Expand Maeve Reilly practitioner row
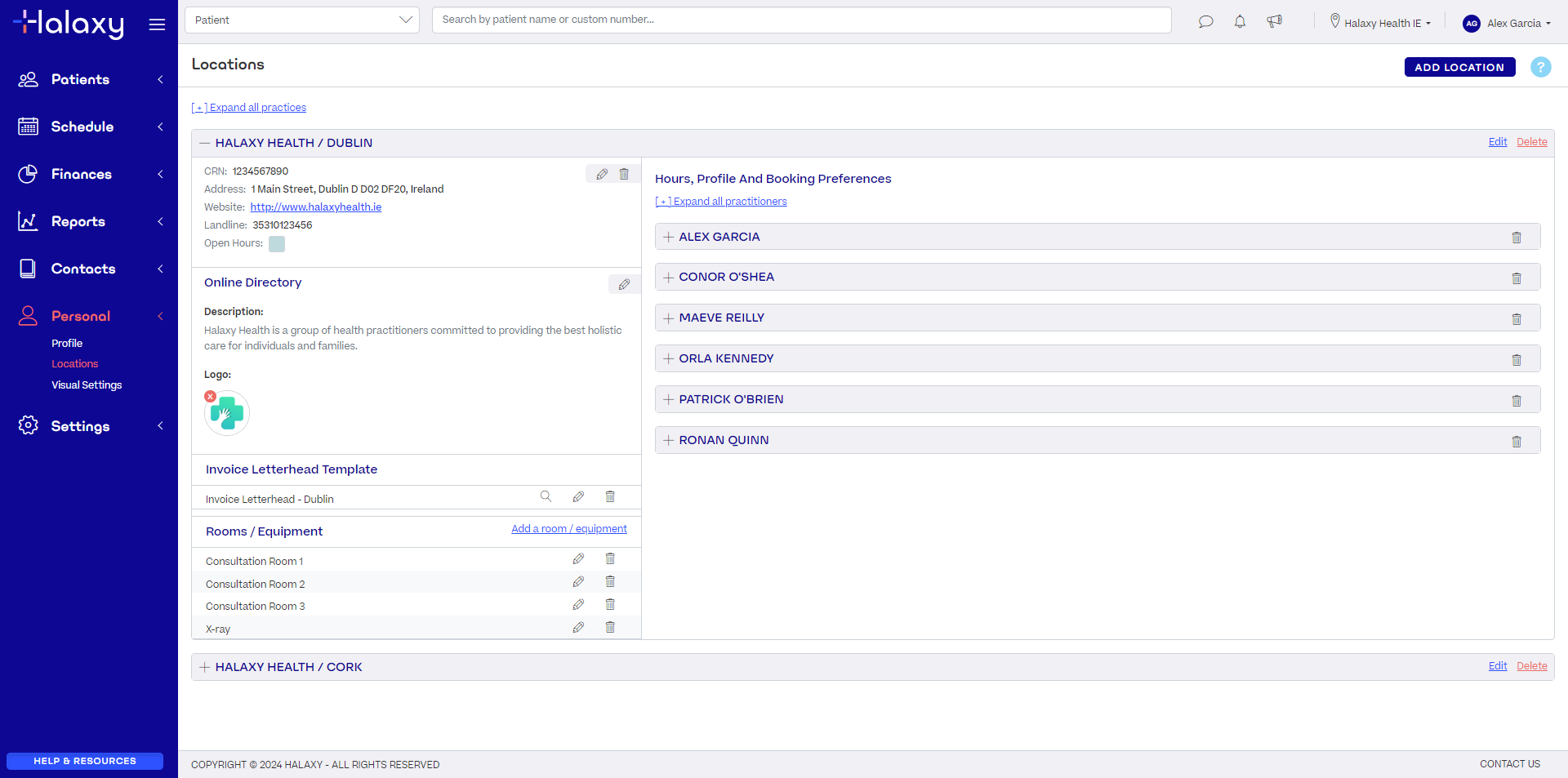 [668, 318]
